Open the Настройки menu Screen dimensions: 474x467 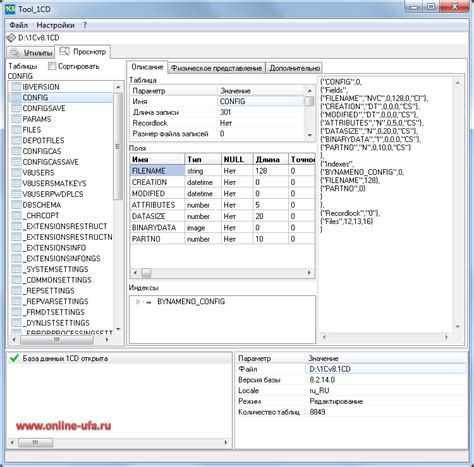pos(55,25)
